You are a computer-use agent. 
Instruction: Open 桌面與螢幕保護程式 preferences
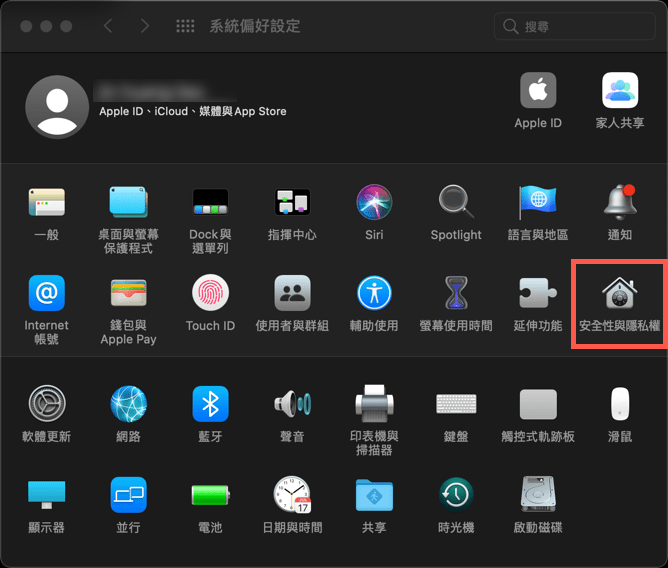(128, 202)
